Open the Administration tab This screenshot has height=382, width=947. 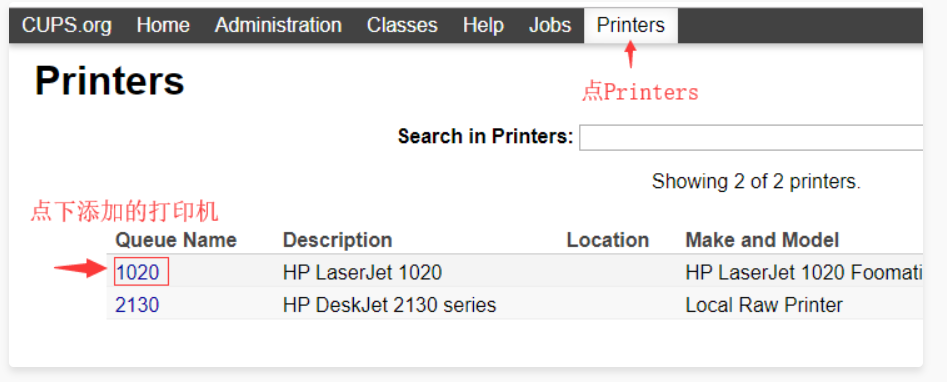point(278,25)
